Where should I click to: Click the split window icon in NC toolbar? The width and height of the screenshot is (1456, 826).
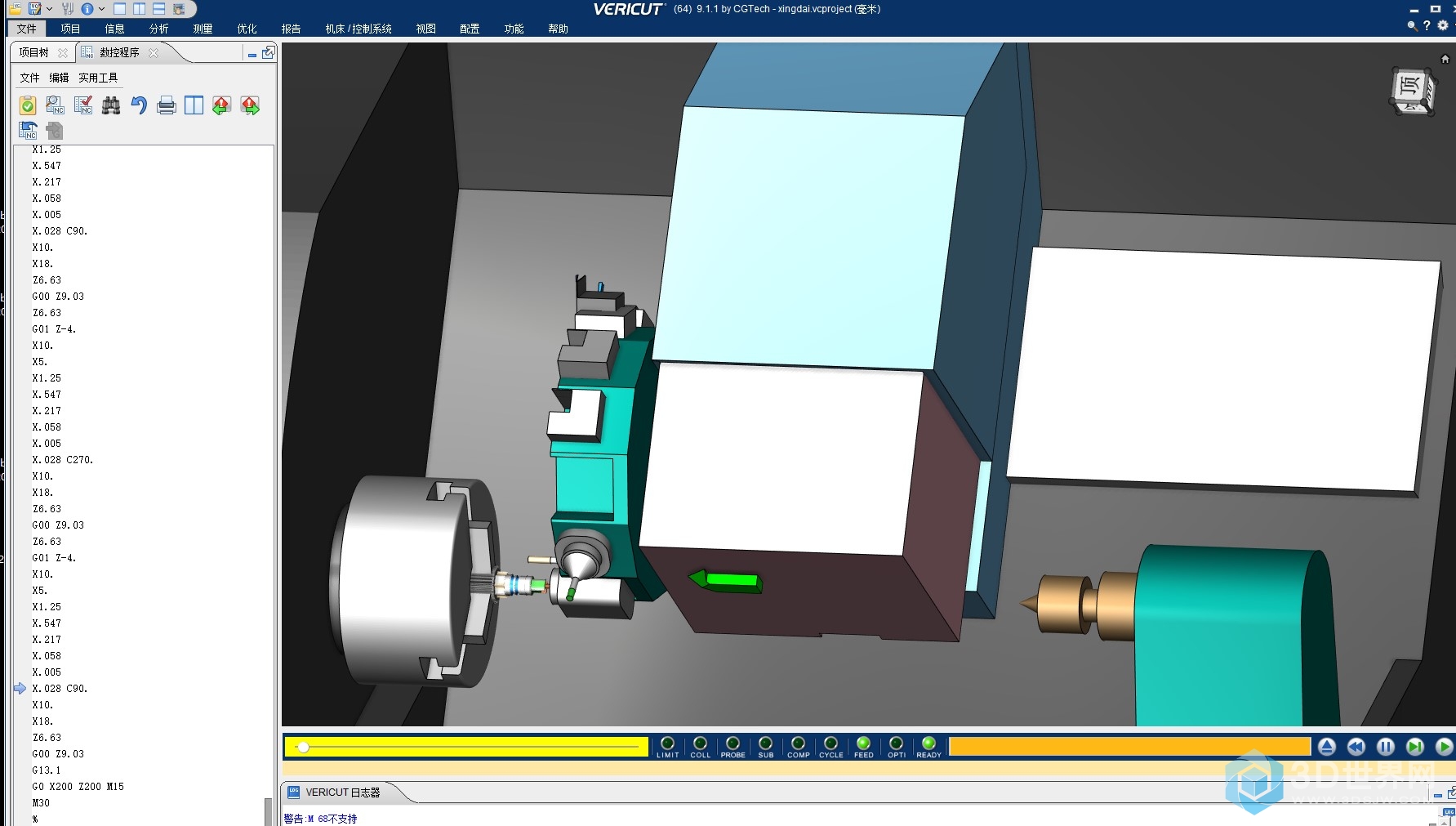(x=194, y=105)
